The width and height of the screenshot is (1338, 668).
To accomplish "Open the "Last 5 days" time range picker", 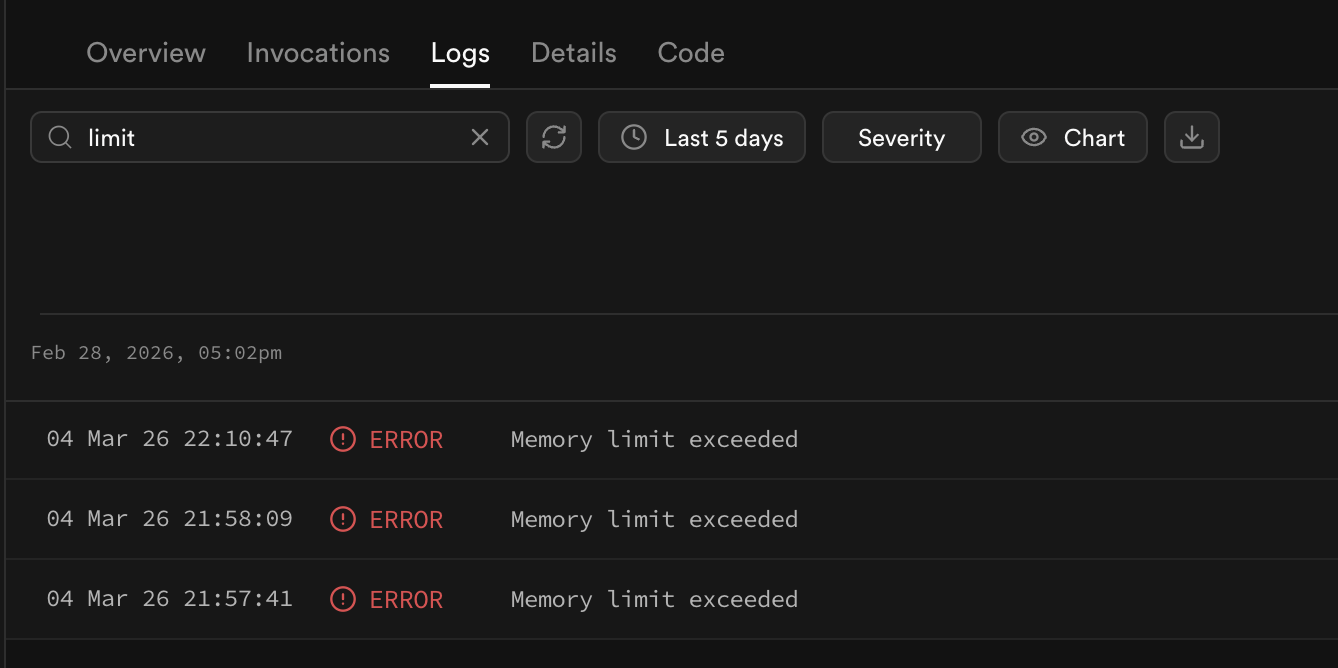I will 702,138.
